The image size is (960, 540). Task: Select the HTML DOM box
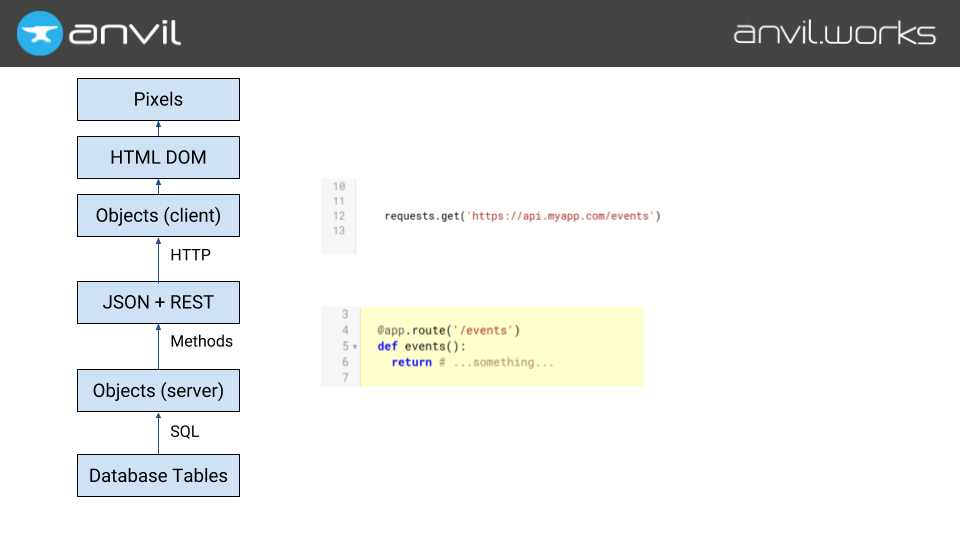158,157
